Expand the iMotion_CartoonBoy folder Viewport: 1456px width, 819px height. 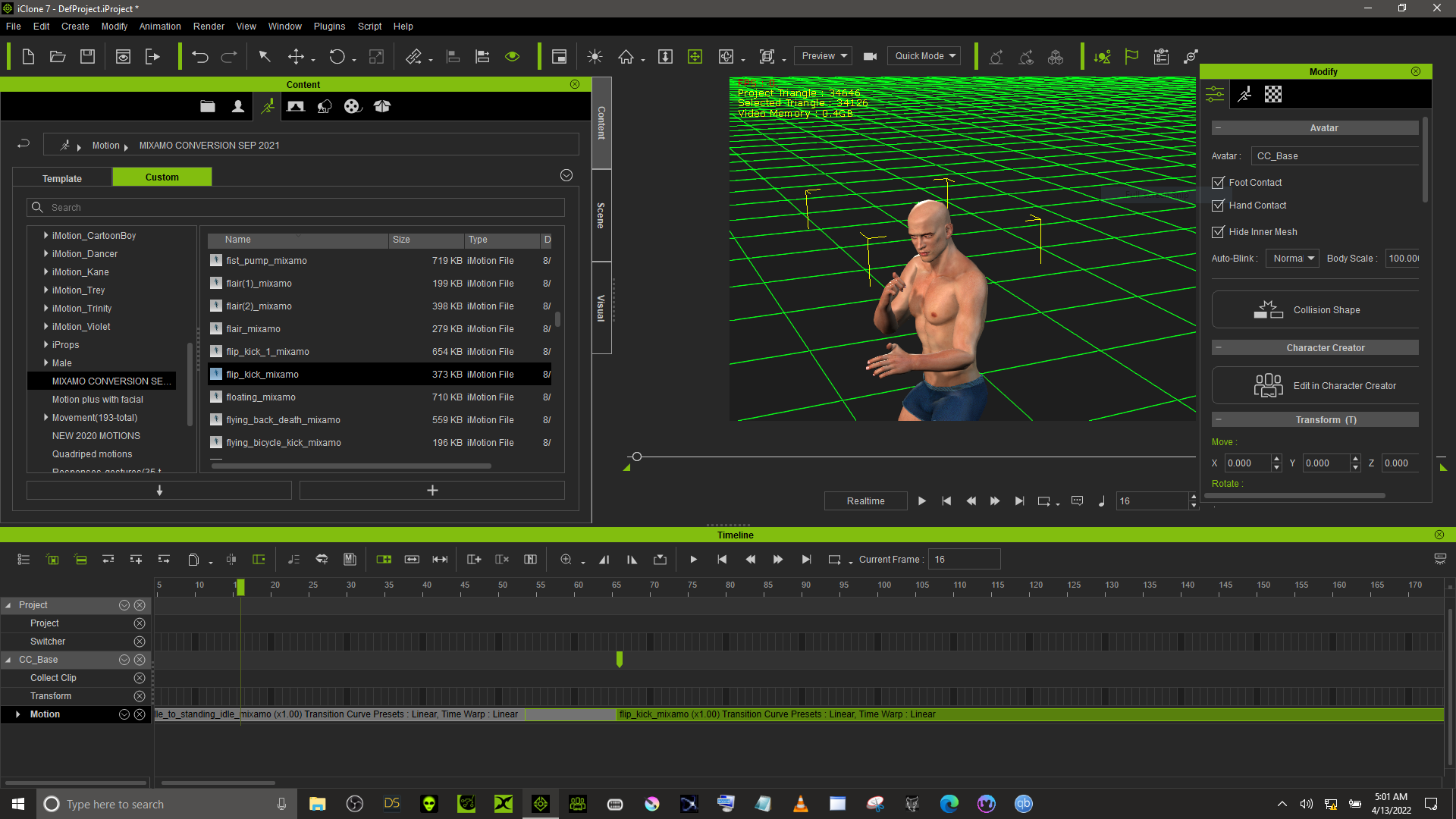[46, 236]
